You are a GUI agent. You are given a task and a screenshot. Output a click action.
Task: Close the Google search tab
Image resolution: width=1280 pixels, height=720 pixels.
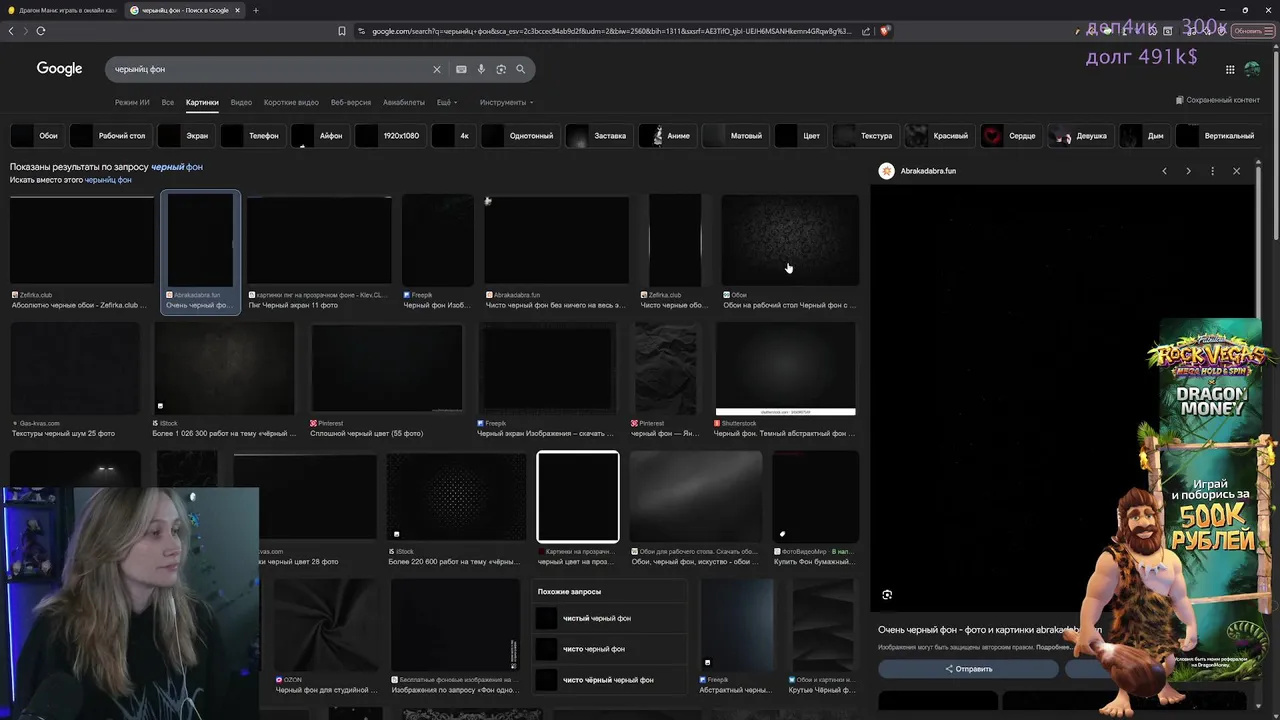tap(238, 10)
